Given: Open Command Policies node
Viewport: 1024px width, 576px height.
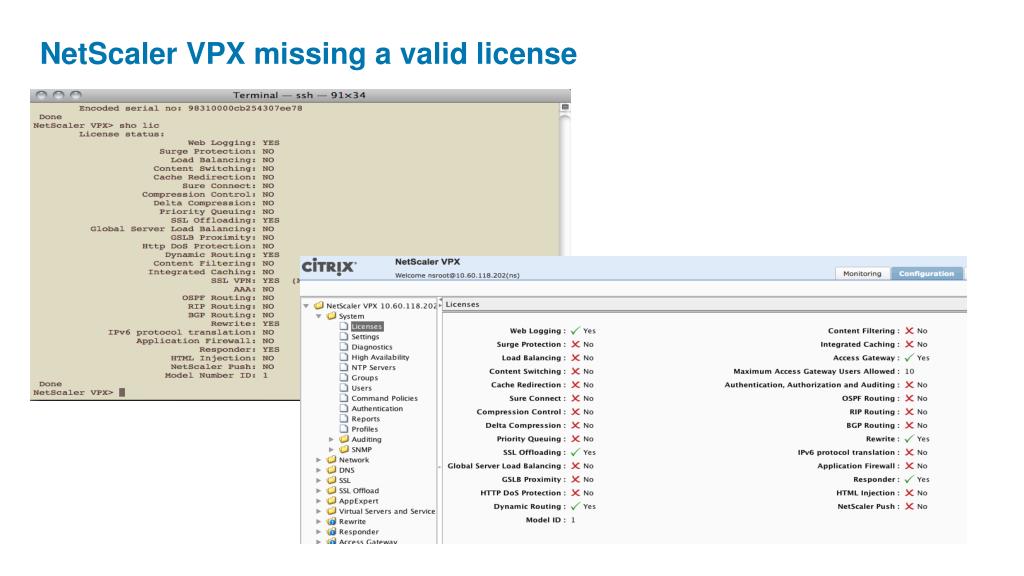Looking at the screenshot, I should pos(384,398).
